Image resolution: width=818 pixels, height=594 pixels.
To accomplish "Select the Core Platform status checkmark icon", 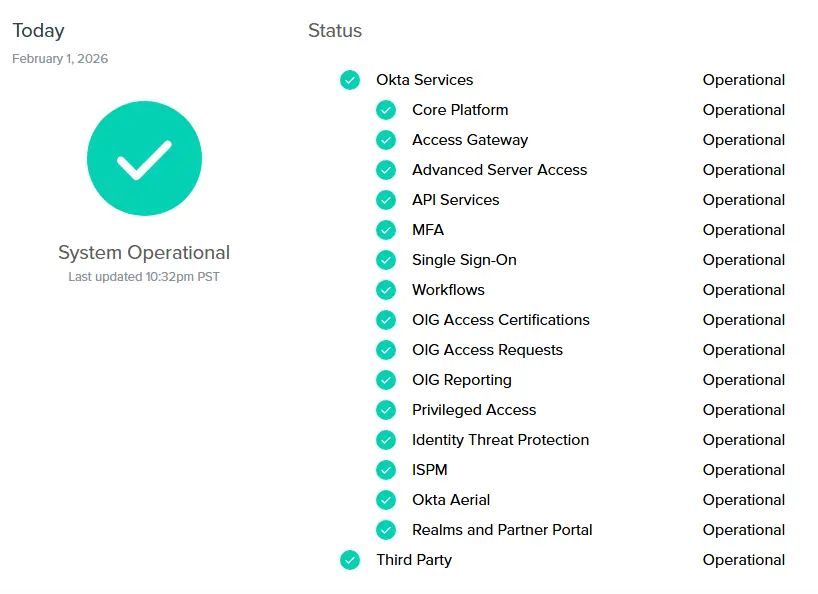I will 386,110.
